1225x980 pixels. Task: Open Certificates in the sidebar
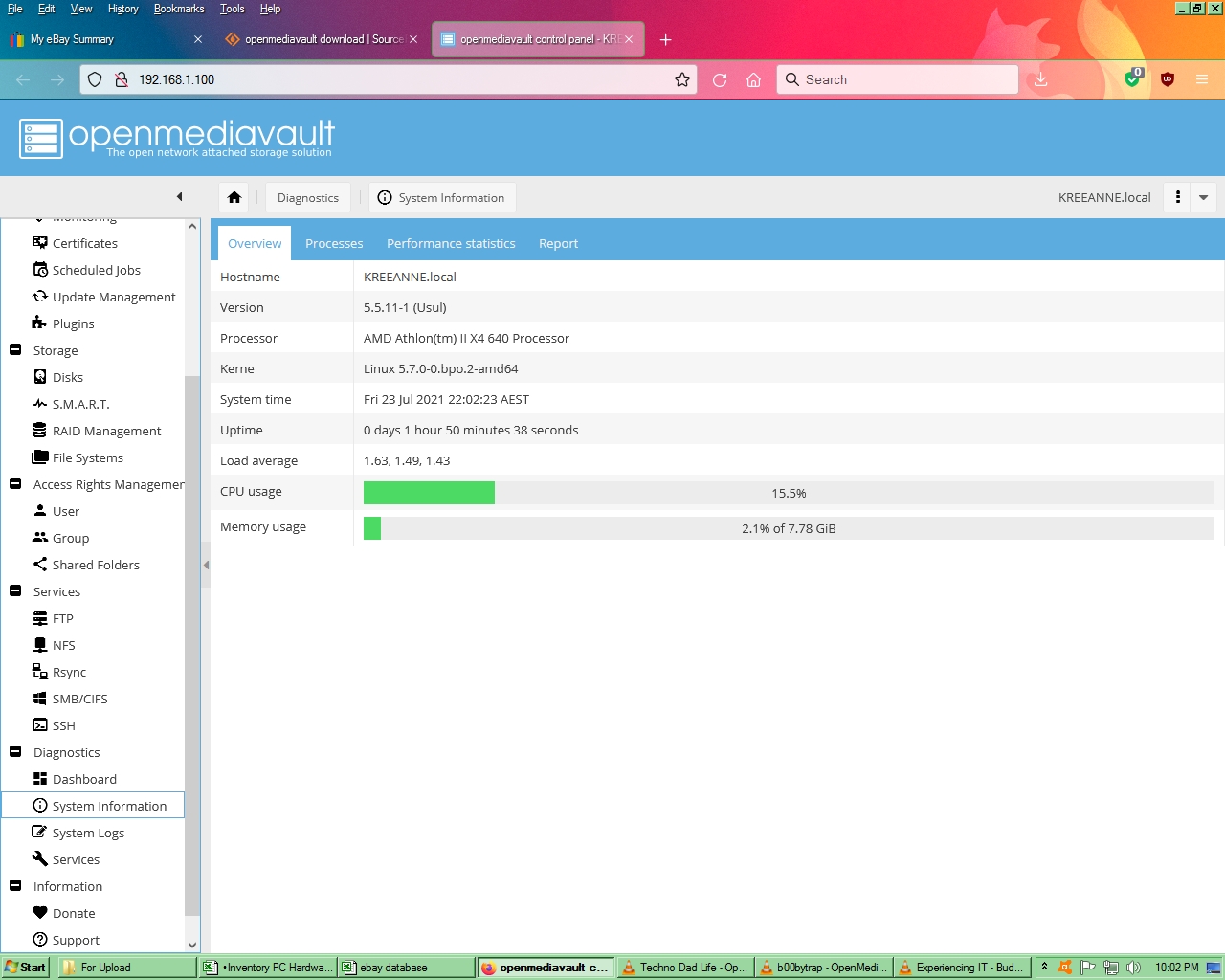pos(84,243)
